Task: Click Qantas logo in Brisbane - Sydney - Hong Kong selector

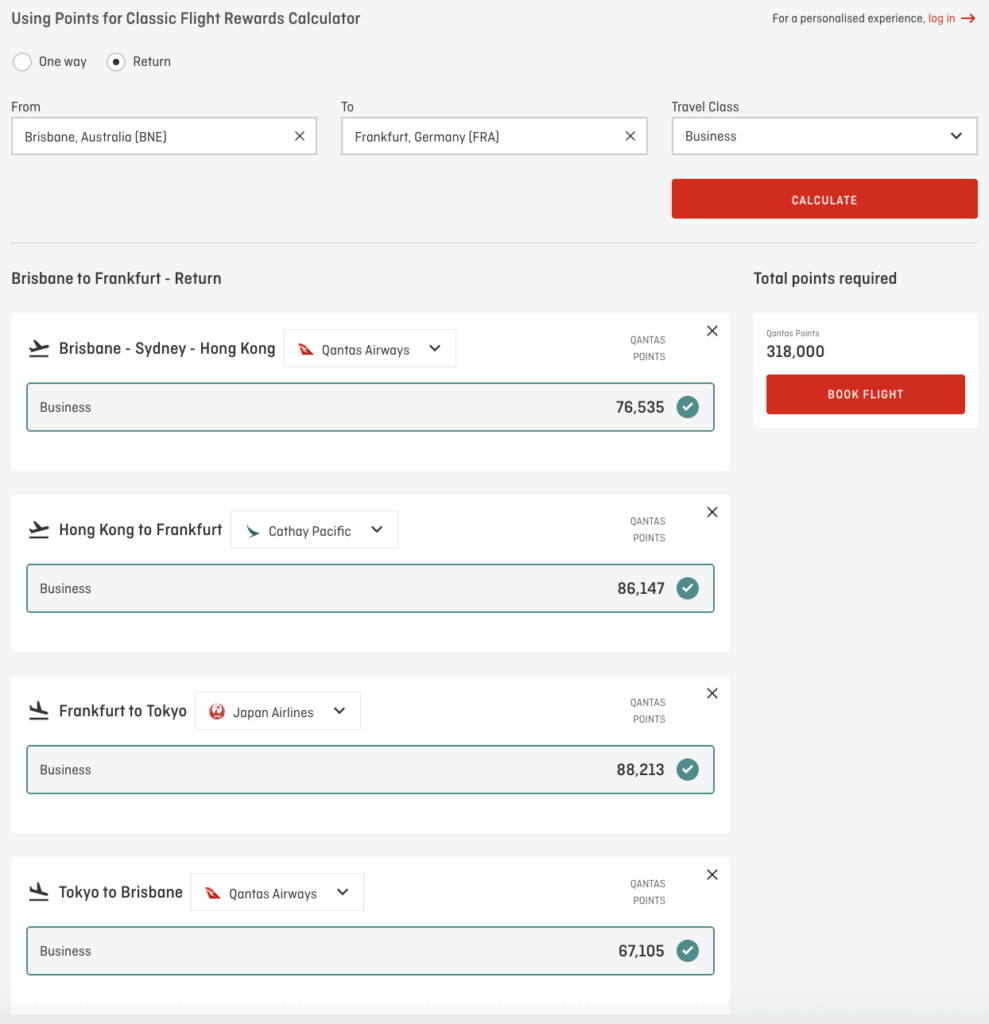Action: point(306,349)
